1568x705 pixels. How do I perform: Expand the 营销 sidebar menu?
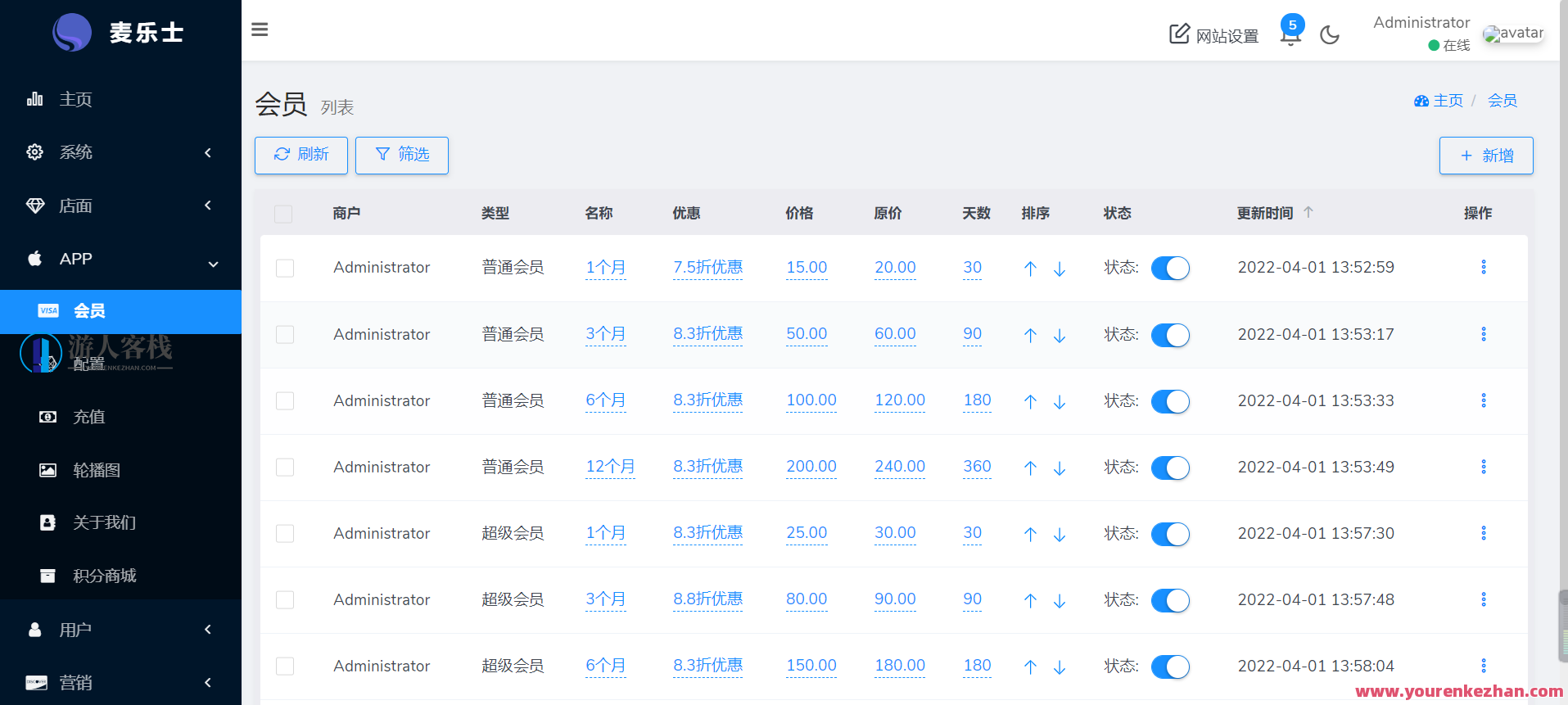tap(120, 682)
